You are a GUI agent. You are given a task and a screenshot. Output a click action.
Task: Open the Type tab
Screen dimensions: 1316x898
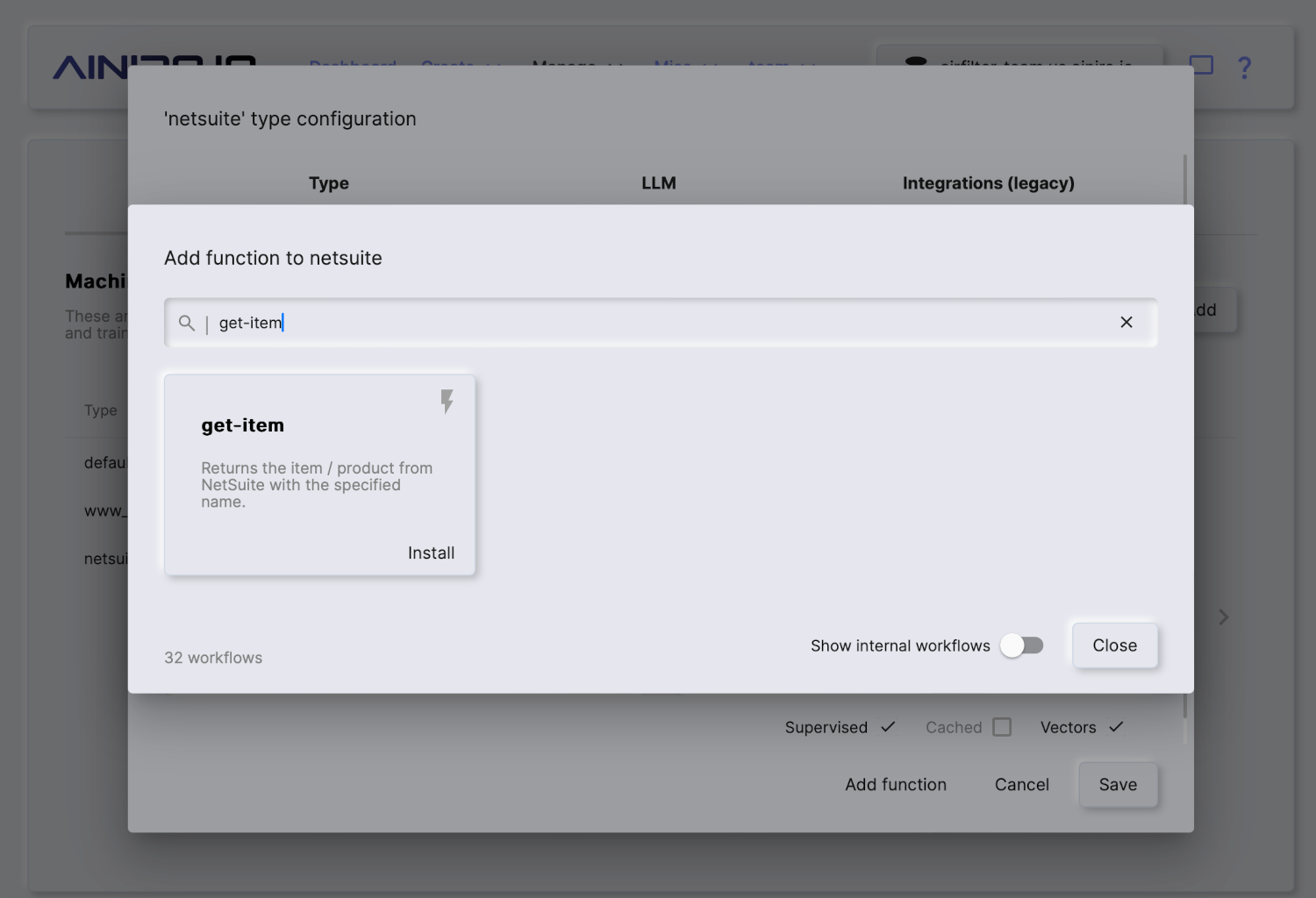coord(329,183)
